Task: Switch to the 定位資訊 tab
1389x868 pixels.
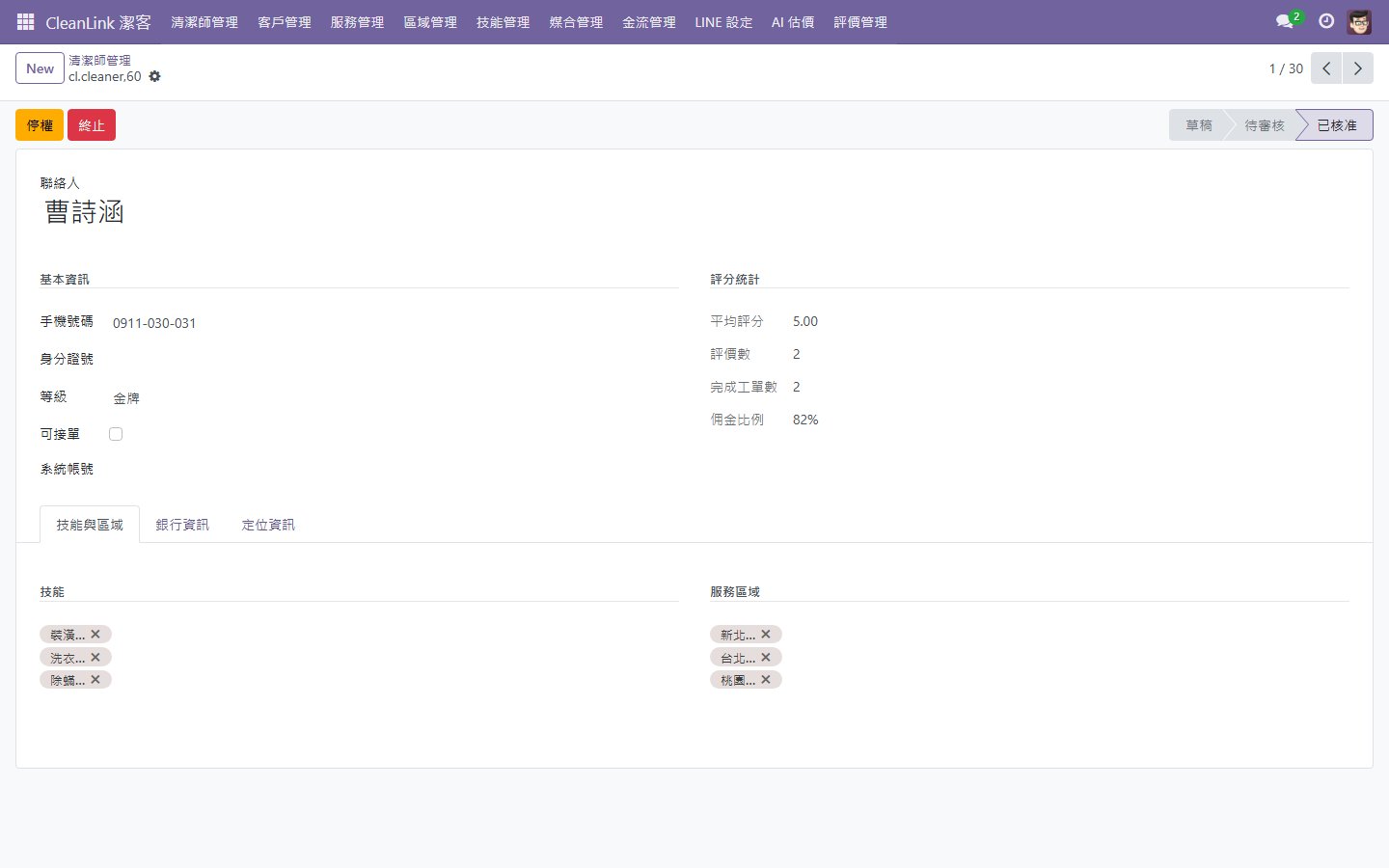Action: point(268,525)
